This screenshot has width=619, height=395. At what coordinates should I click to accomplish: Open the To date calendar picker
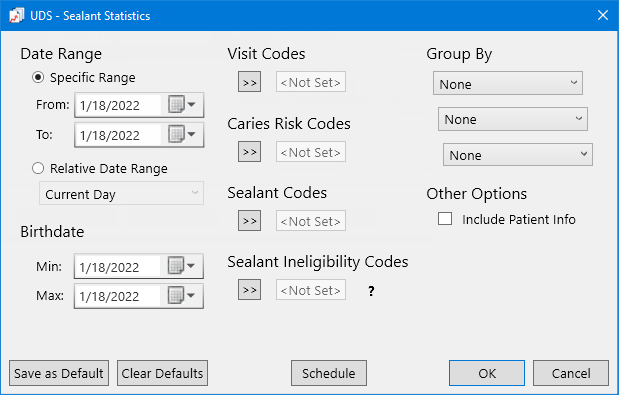[x=182, y=135]
